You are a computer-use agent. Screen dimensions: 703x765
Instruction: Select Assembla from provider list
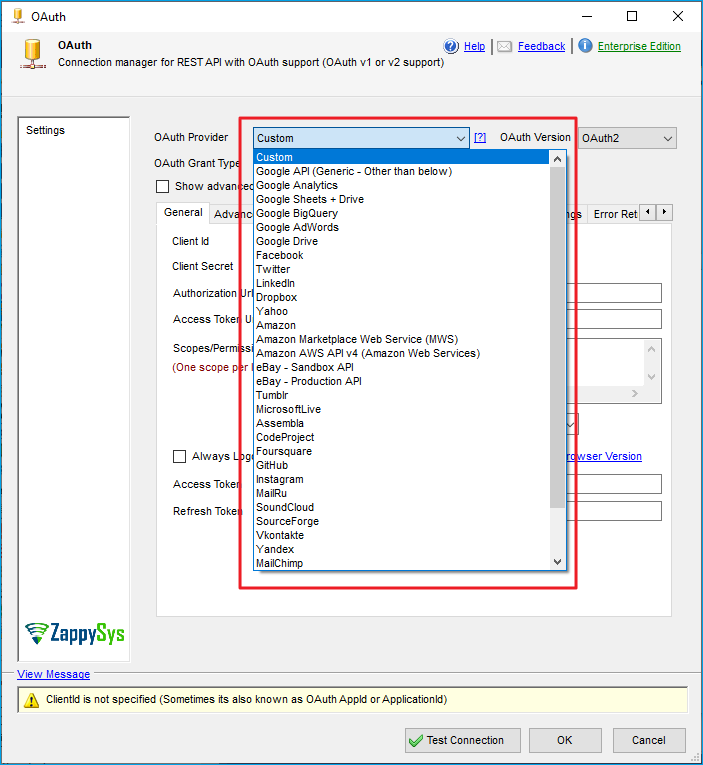402,423
